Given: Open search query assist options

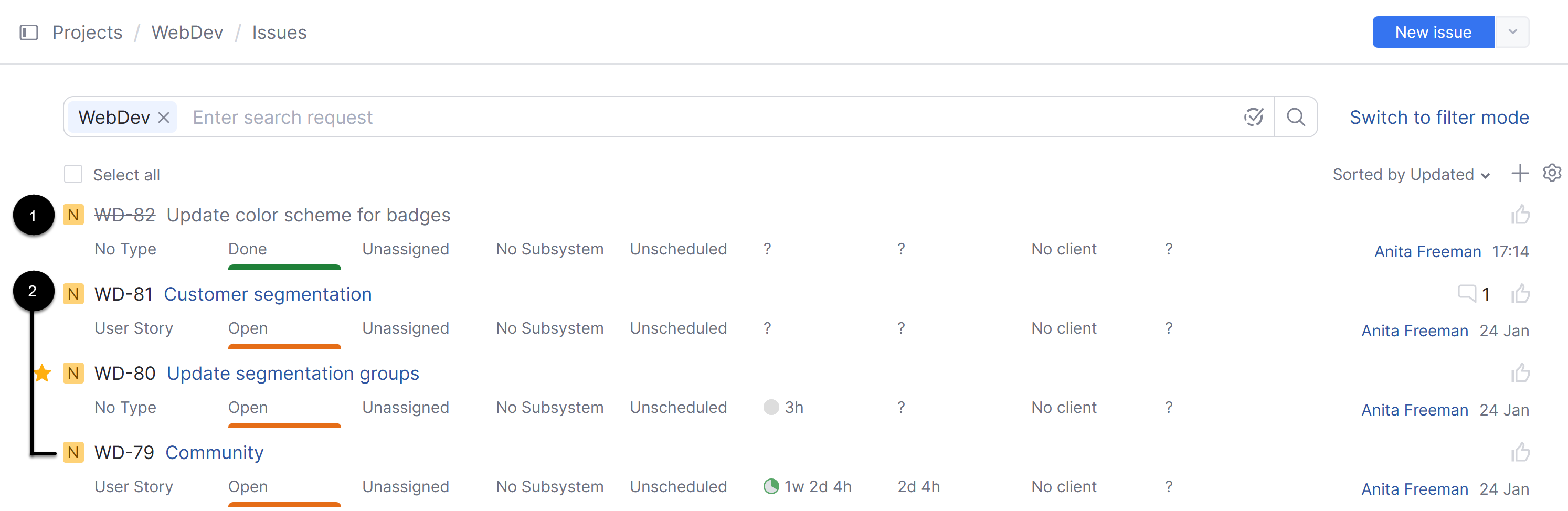Looking at the screenshot, I should (1253, 117).
